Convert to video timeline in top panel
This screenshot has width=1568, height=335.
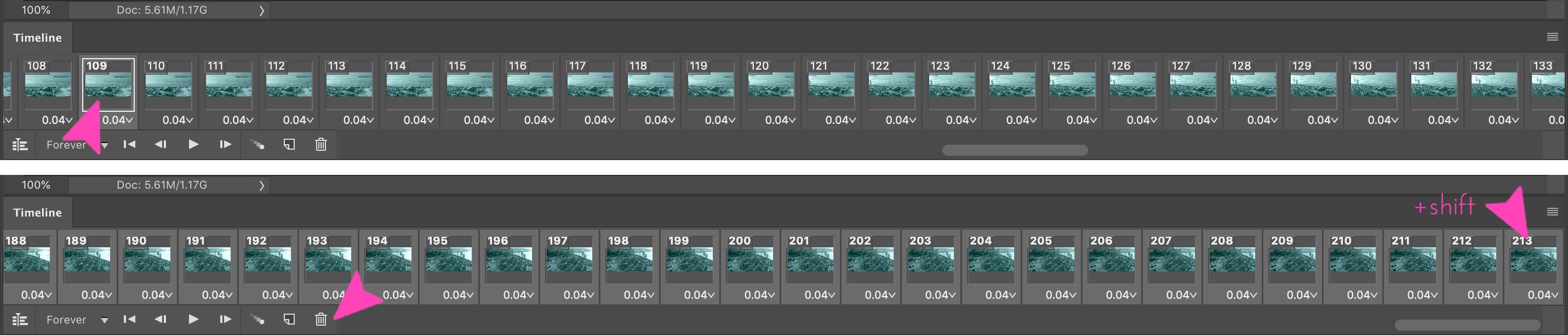coord(20,145)
